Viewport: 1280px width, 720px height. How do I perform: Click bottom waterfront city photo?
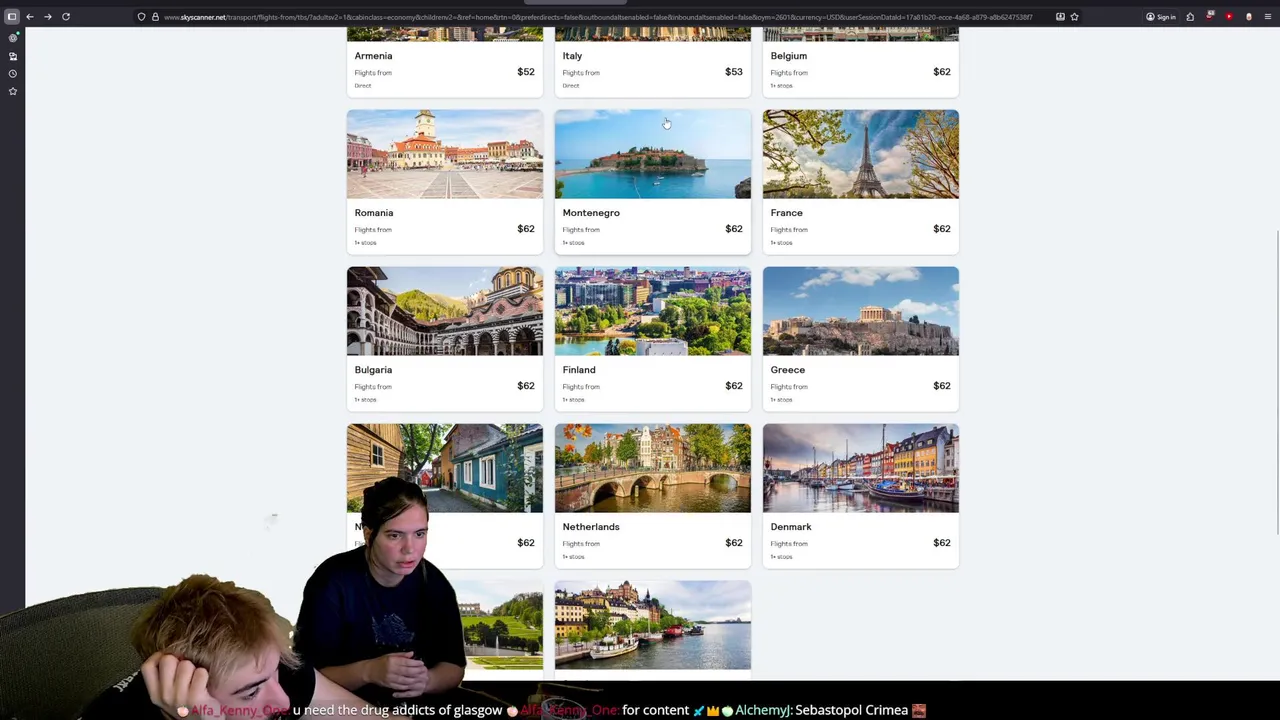pos(653,625)
